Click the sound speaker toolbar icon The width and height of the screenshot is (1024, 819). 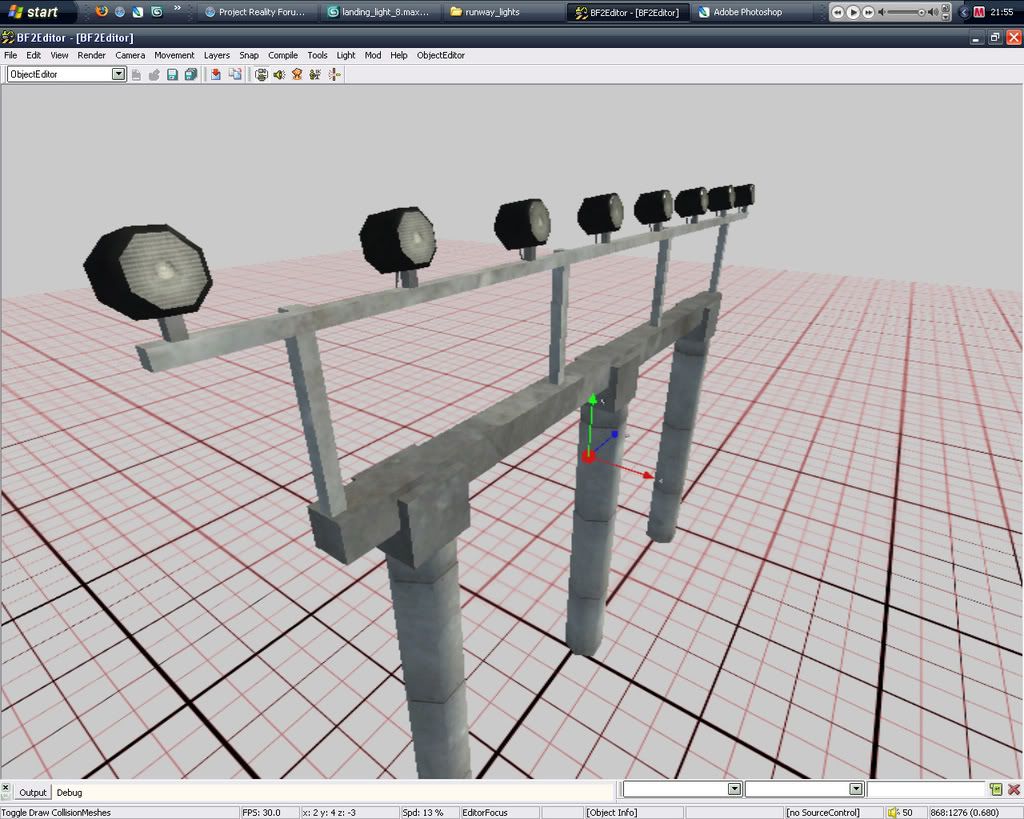pyautogui.click(x=279, y=75)
